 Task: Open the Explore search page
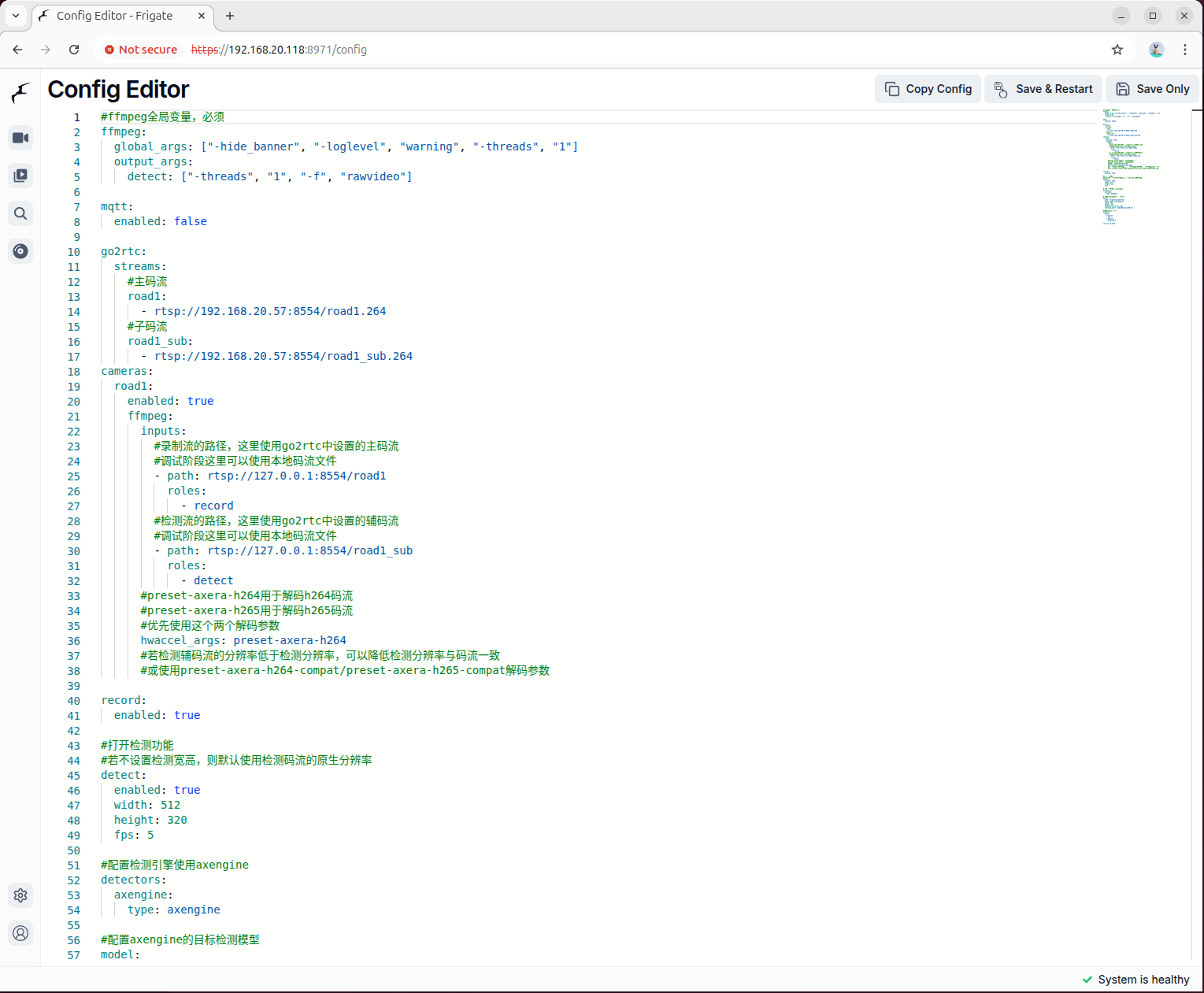(20, 213)
